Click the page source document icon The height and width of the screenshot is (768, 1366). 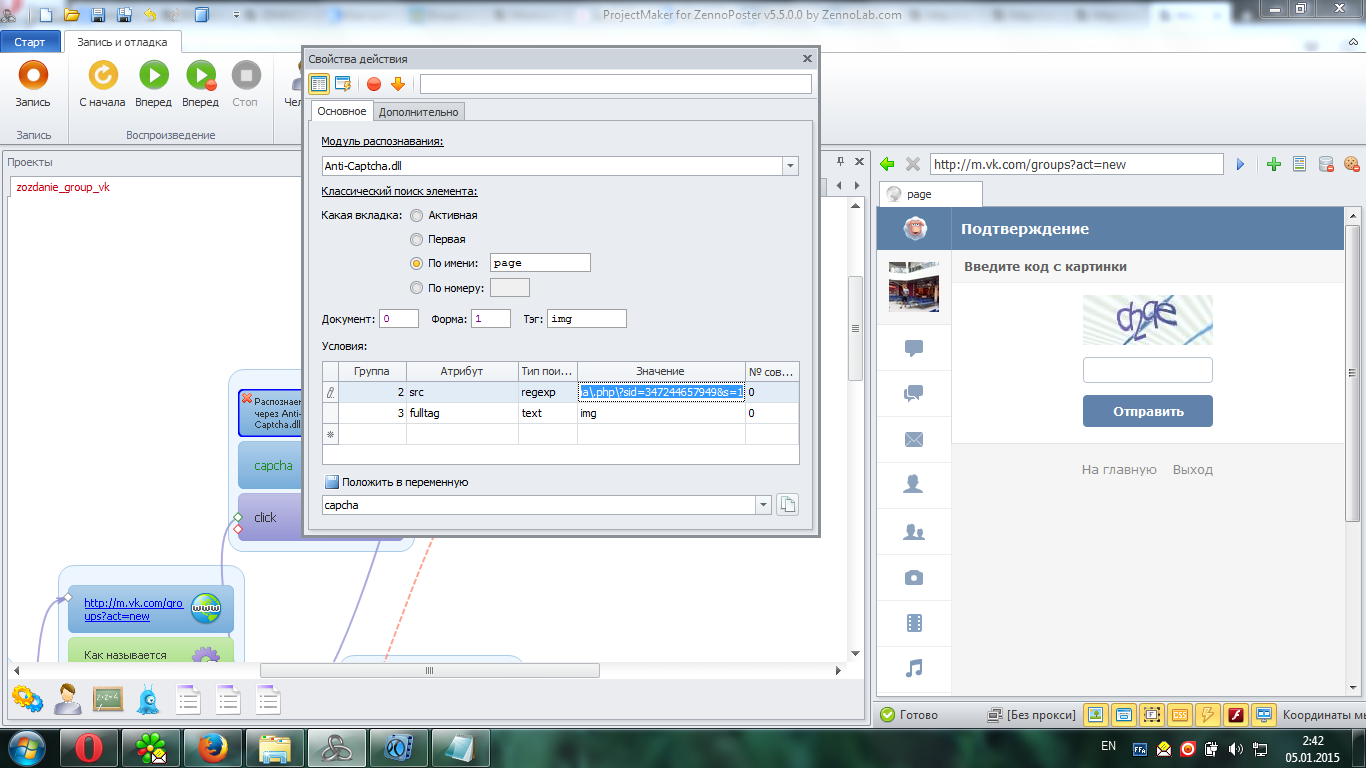coord(1299,164)
